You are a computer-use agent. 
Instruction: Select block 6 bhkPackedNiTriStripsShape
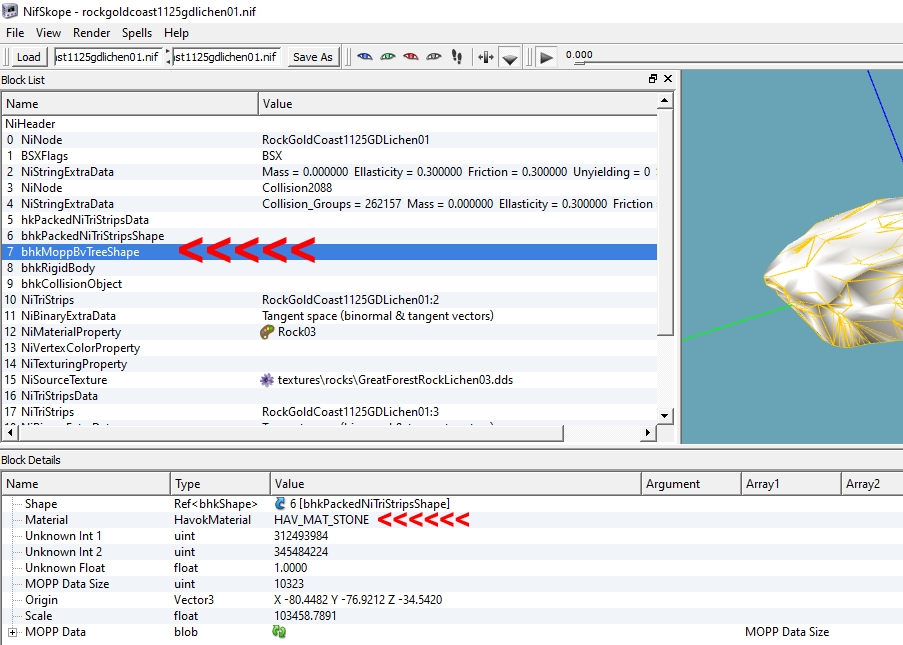click(x=328, y=236)
